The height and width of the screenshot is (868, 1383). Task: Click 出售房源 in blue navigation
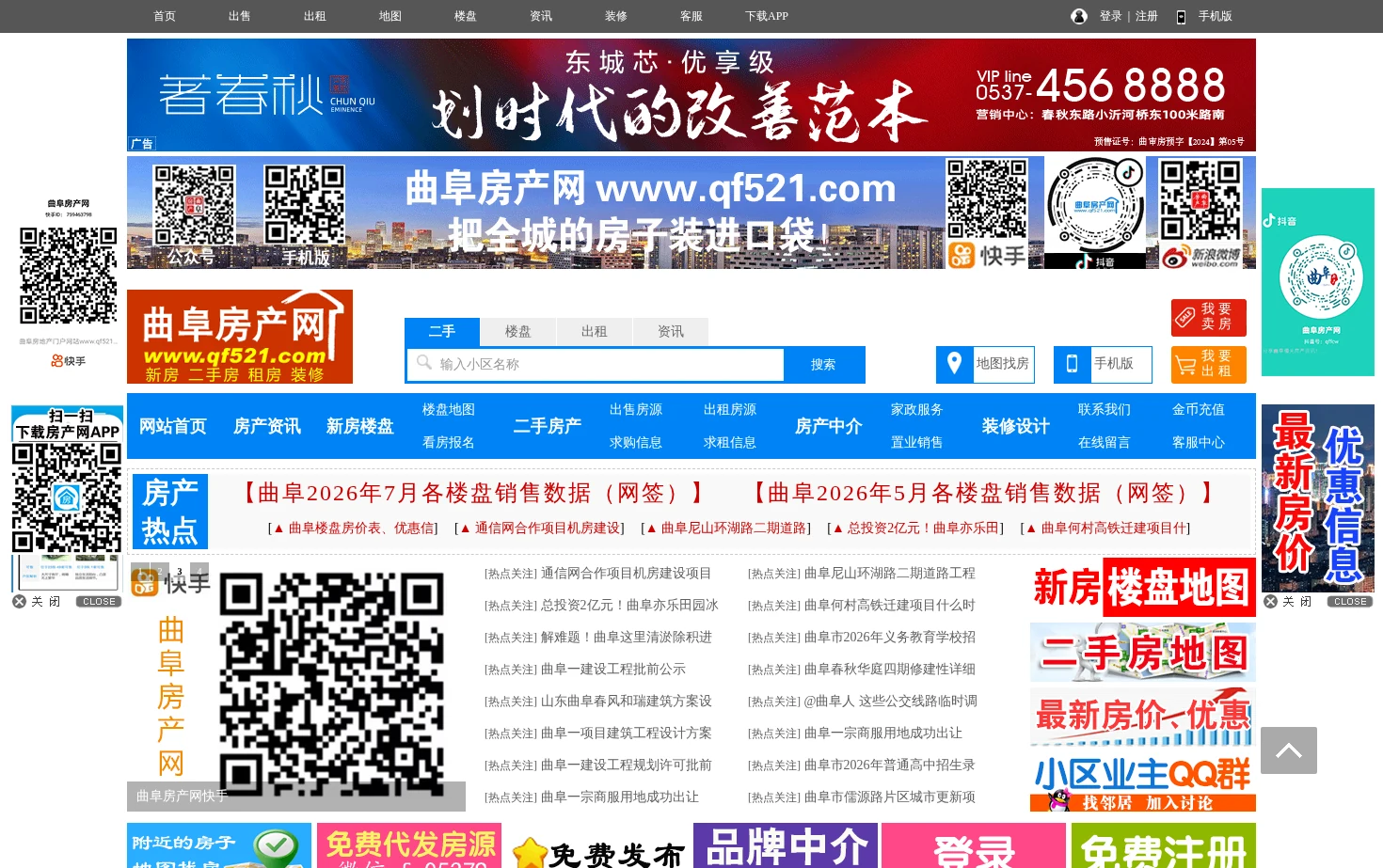click(636, 410)
